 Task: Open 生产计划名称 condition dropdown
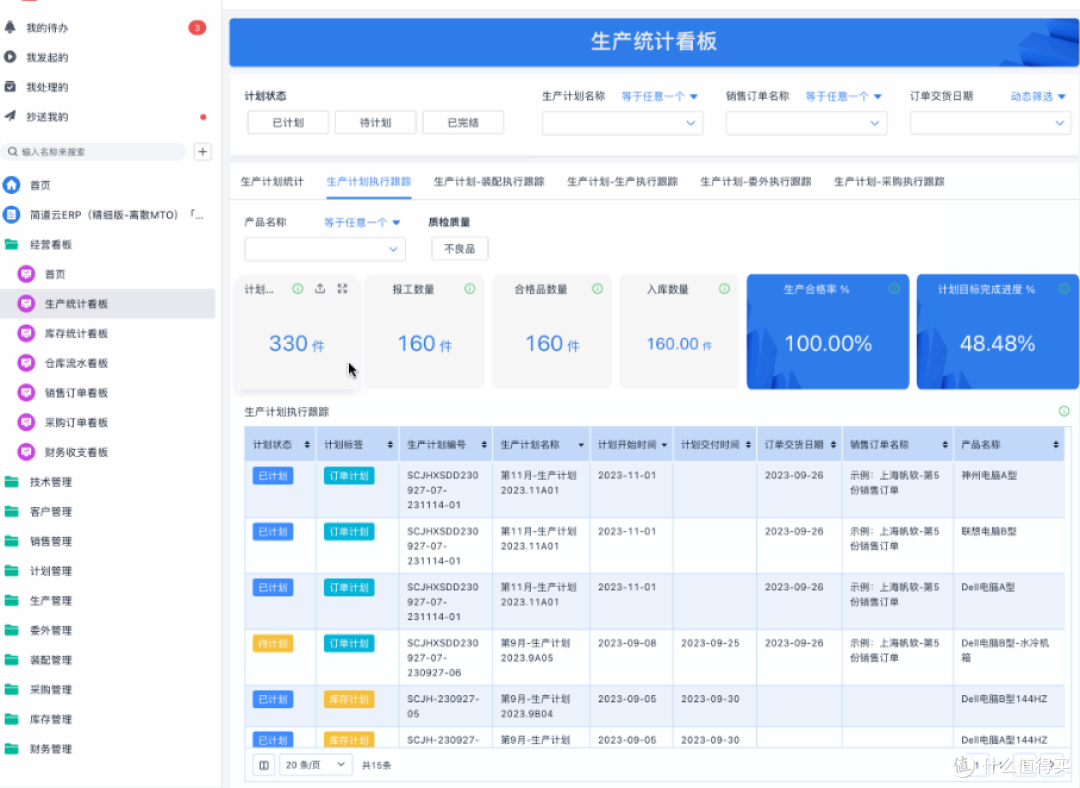pyautogui.click(x=659, y=96)
